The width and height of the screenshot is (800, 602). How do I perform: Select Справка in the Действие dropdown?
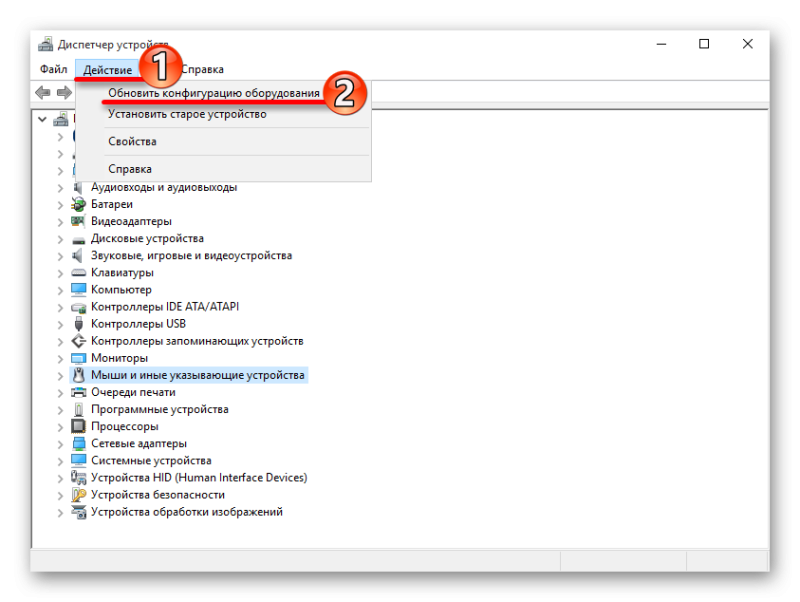[130, 169]
